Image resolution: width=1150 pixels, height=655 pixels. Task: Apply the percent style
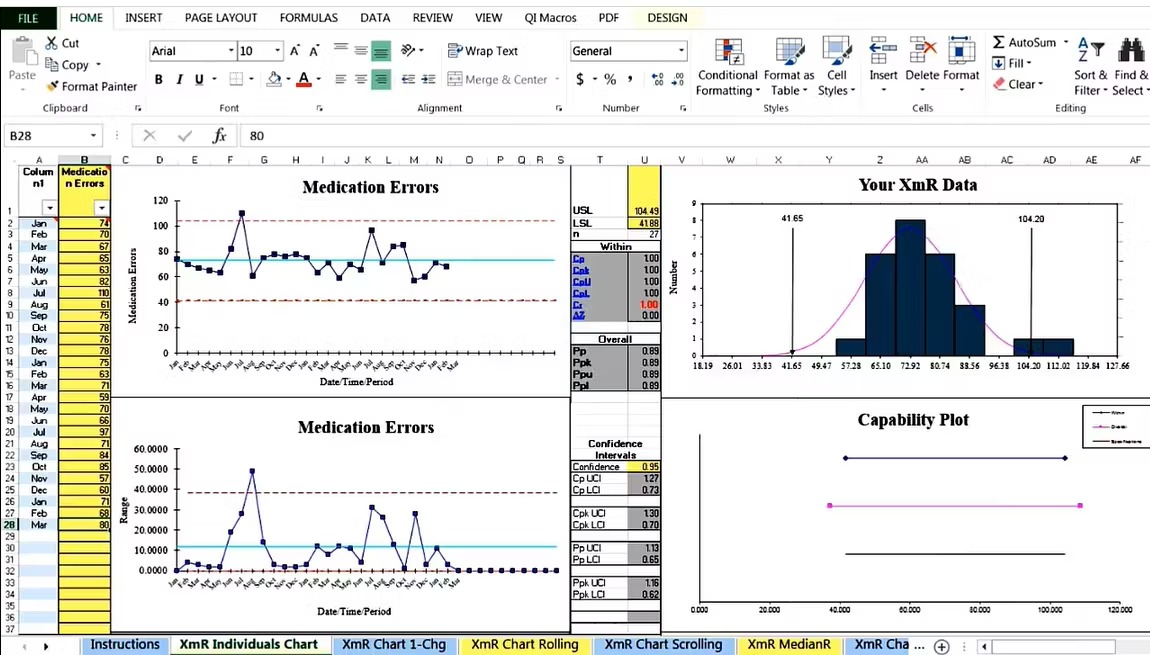610,79
